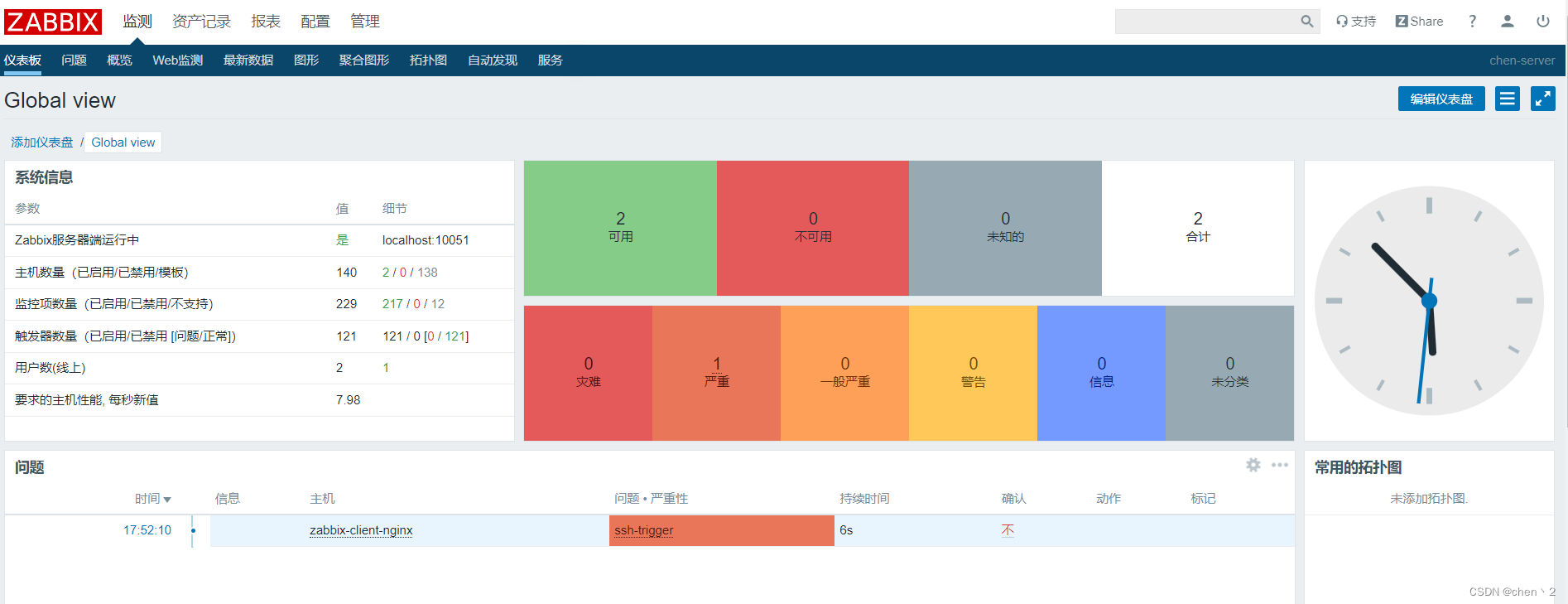Open Zabbix Share link

tap(1419, 22)
